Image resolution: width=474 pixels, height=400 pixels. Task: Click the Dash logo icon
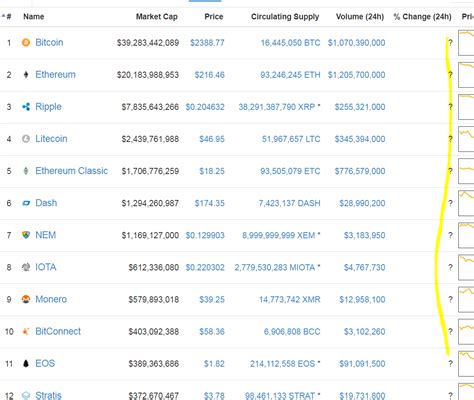click(x=26, y=203)
